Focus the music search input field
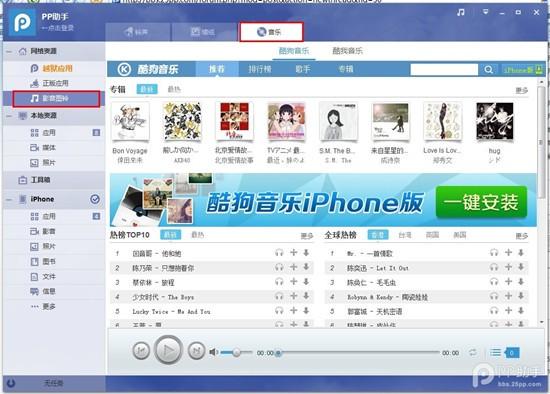The image size is (550, 394). (x=444, y=69)
